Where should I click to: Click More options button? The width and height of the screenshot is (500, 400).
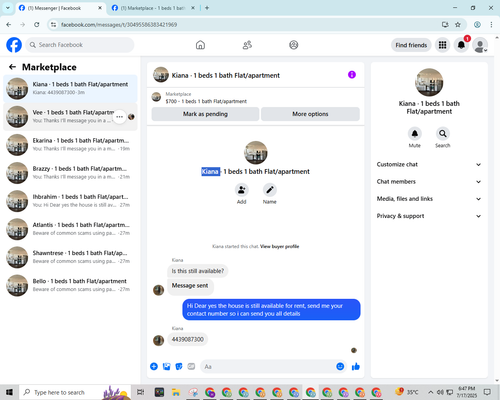(x=310, y=114)
